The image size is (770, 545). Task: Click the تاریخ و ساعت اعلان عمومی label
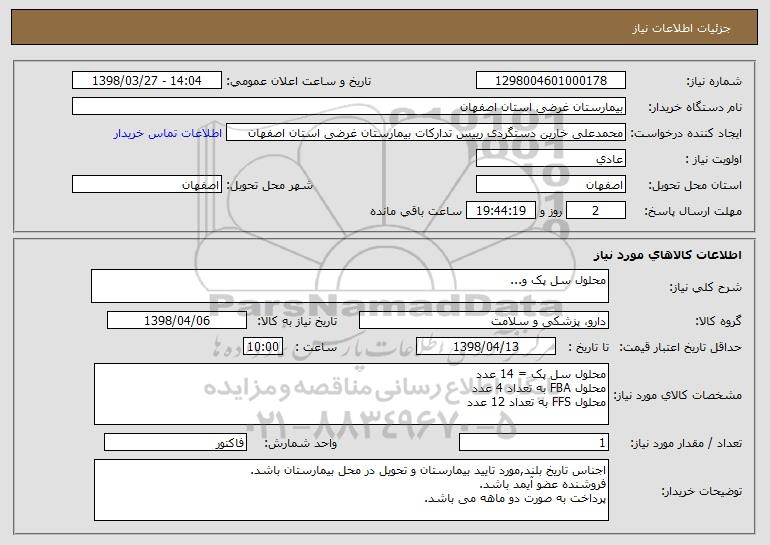pos(299,81)
